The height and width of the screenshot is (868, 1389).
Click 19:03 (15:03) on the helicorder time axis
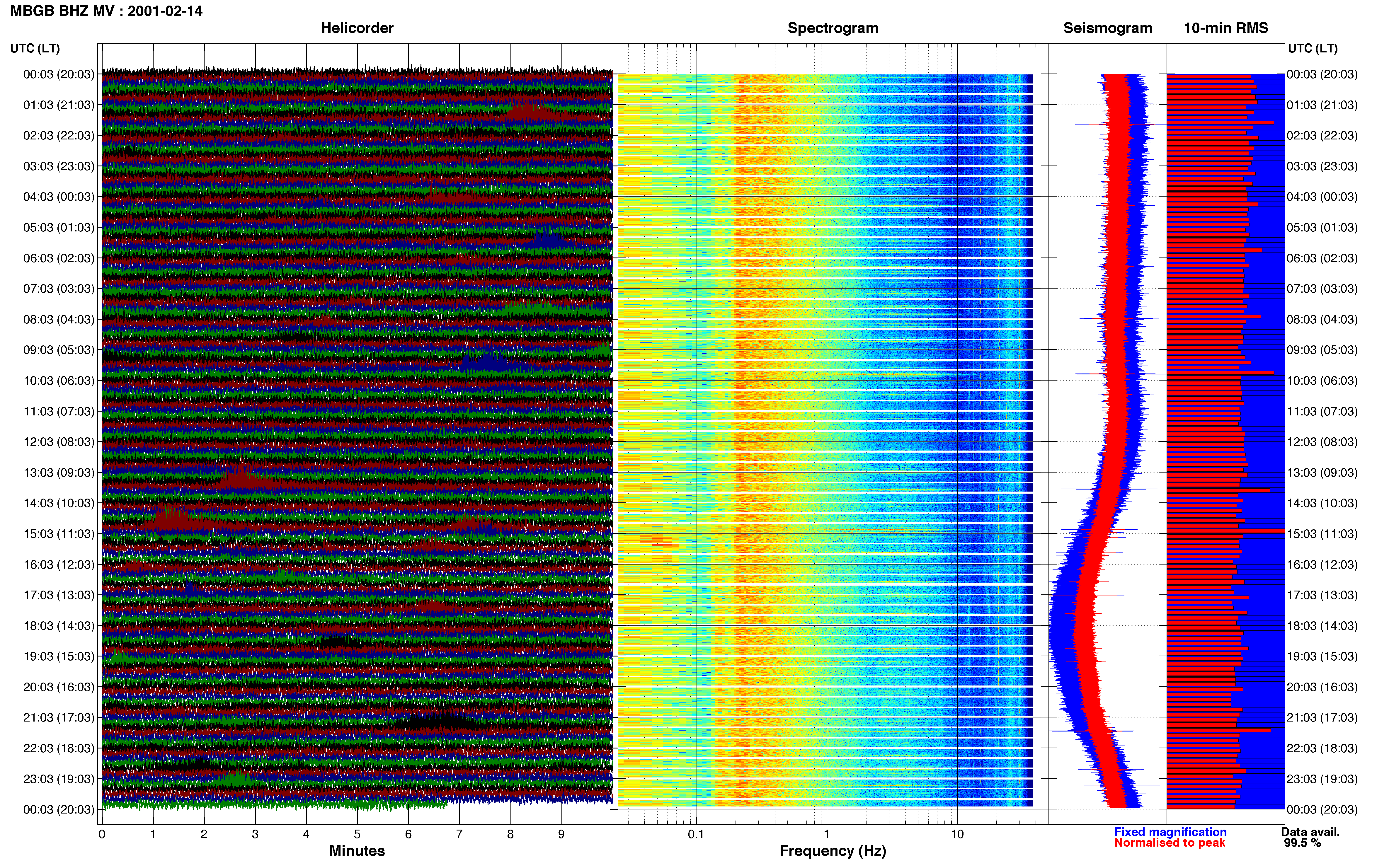(59, 656)
